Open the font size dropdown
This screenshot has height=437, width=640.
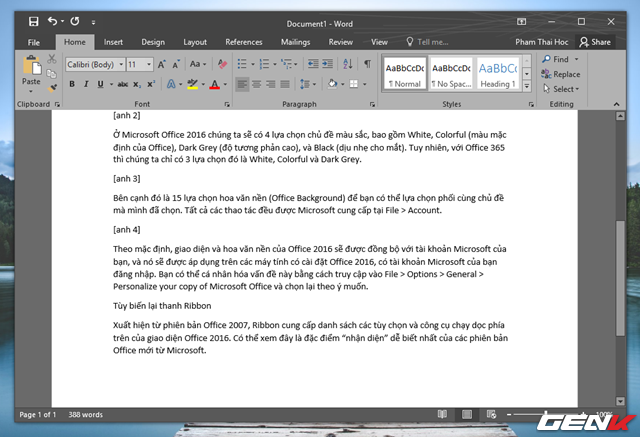tap(149, 64)
